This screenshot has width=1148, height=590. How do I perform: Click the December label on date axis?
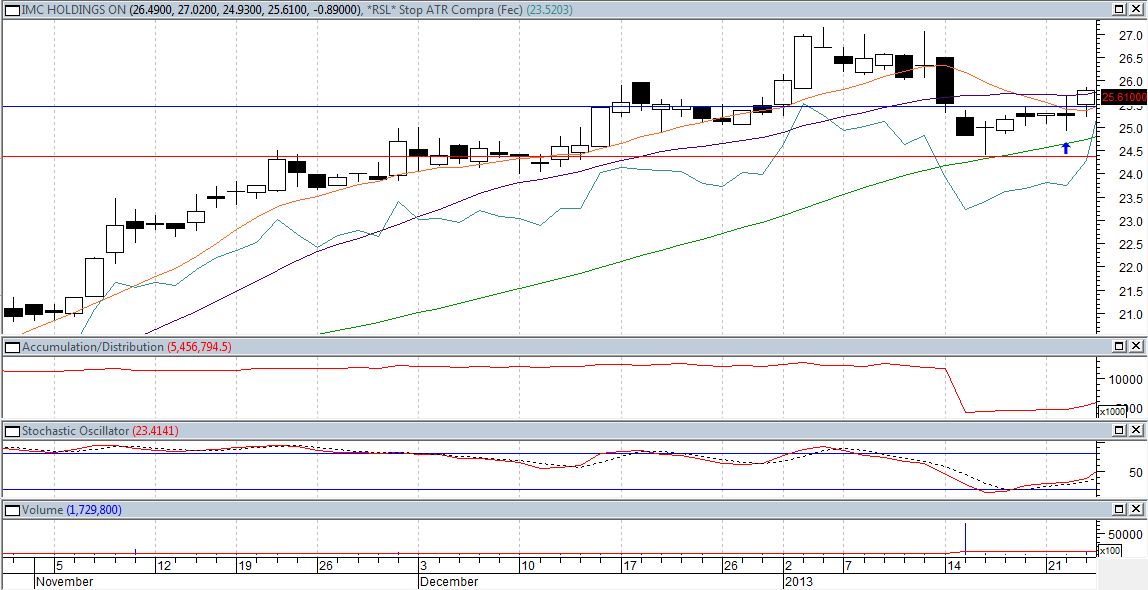448,581
